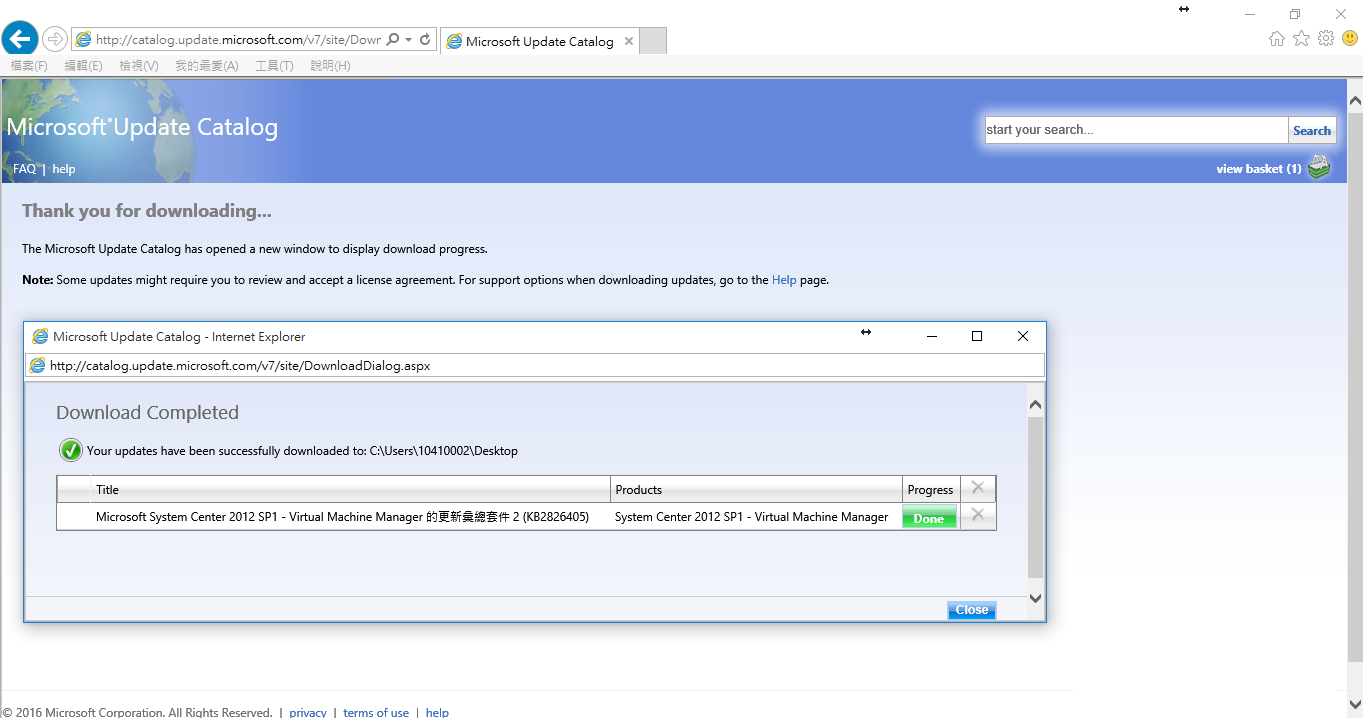This screenshot has height=718, width=1363.
Task: Click popup scrollbar down arrow
Action: click(1035, 598)
